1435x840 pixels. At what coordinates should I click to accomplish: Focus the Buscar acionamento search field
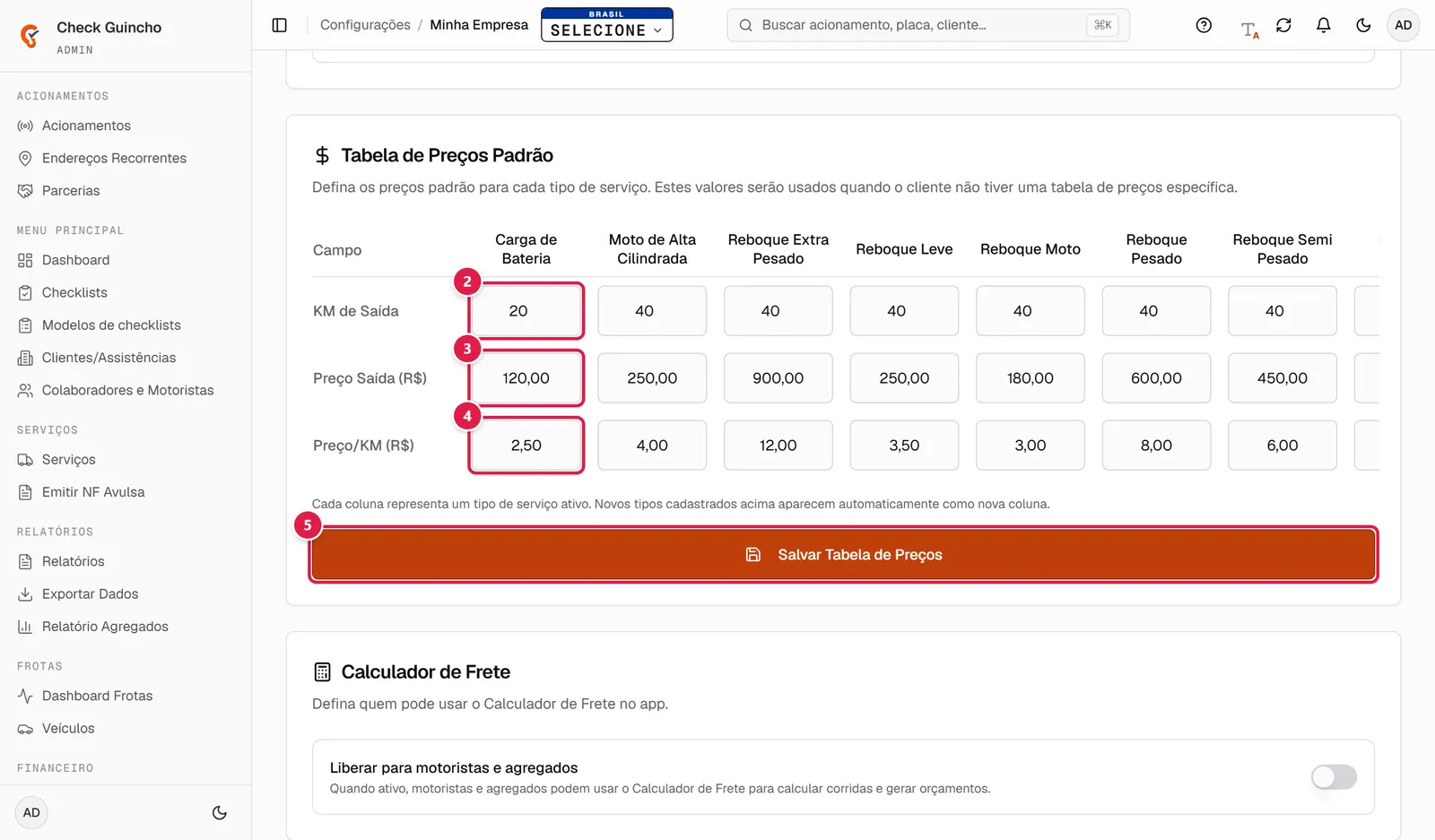tap(928, 25)
